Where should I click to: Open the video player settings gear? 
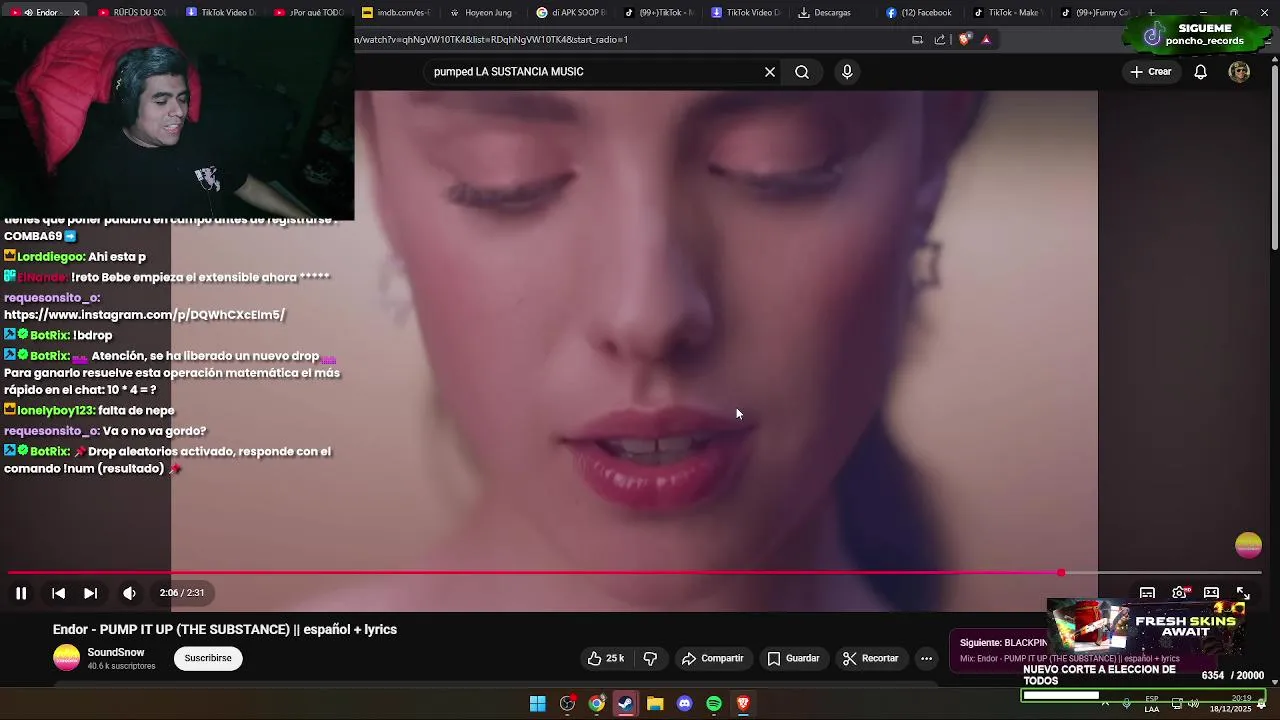pos(1179,593)
